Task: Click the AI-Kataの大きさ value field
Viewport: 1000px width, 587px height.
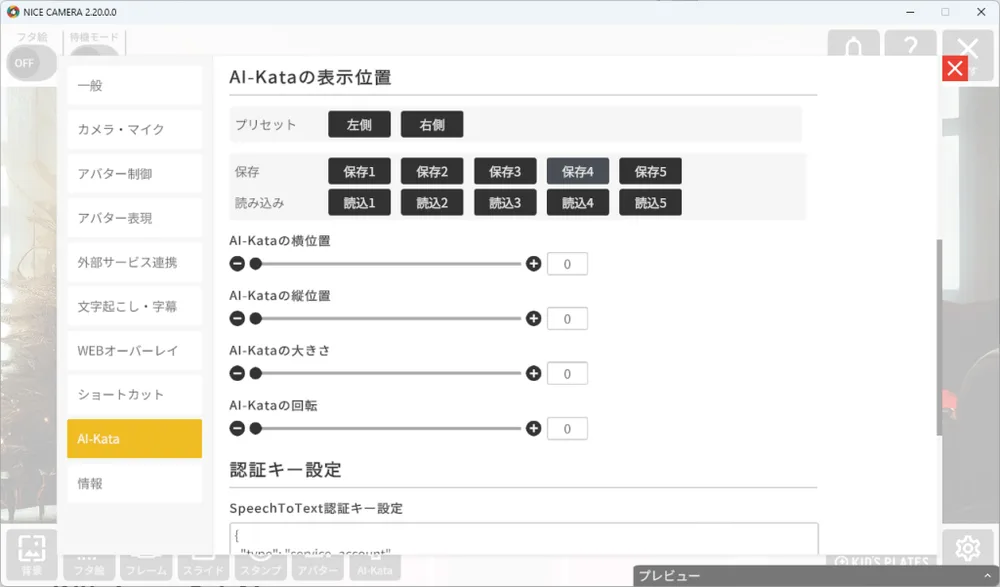Action: pos(567,373)
